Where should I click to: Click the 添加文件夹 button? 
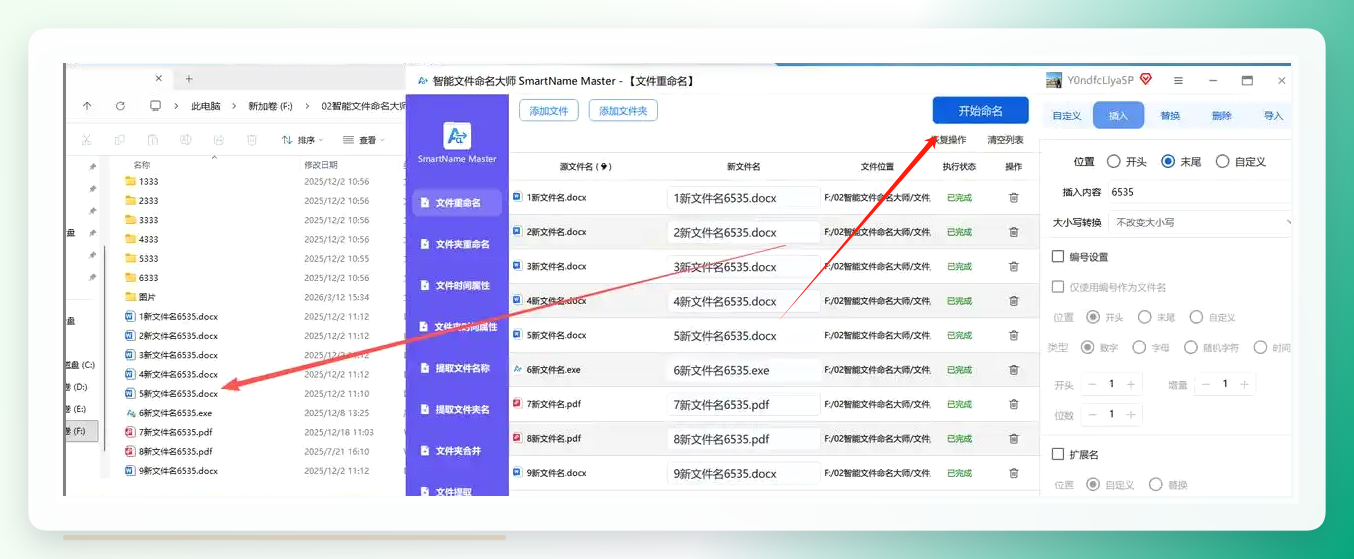623,111
